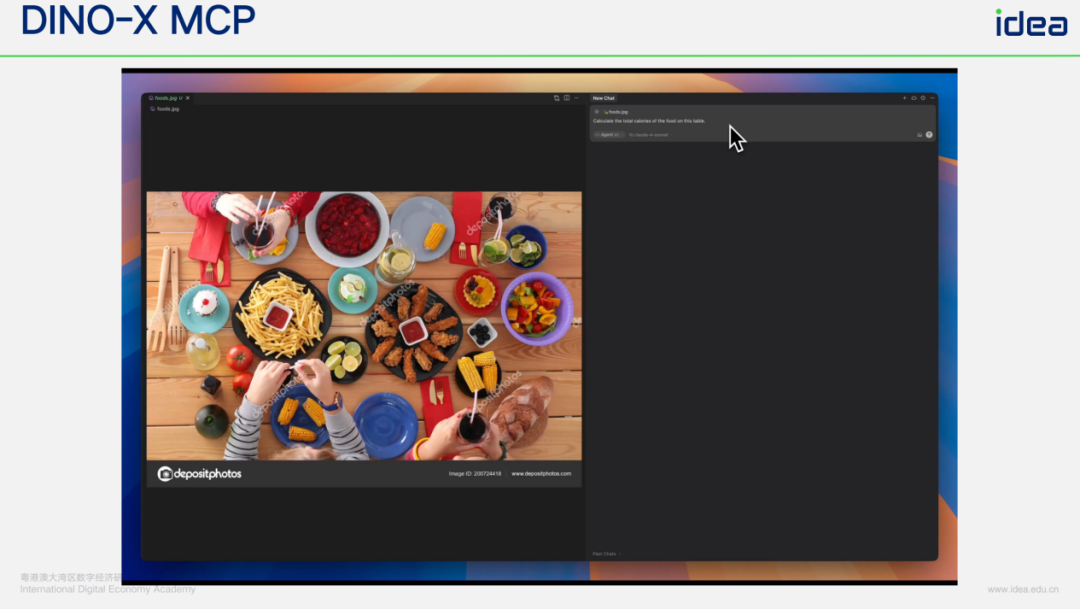
Task: Select the New Chat tab
Action: (x=603, y=98)
